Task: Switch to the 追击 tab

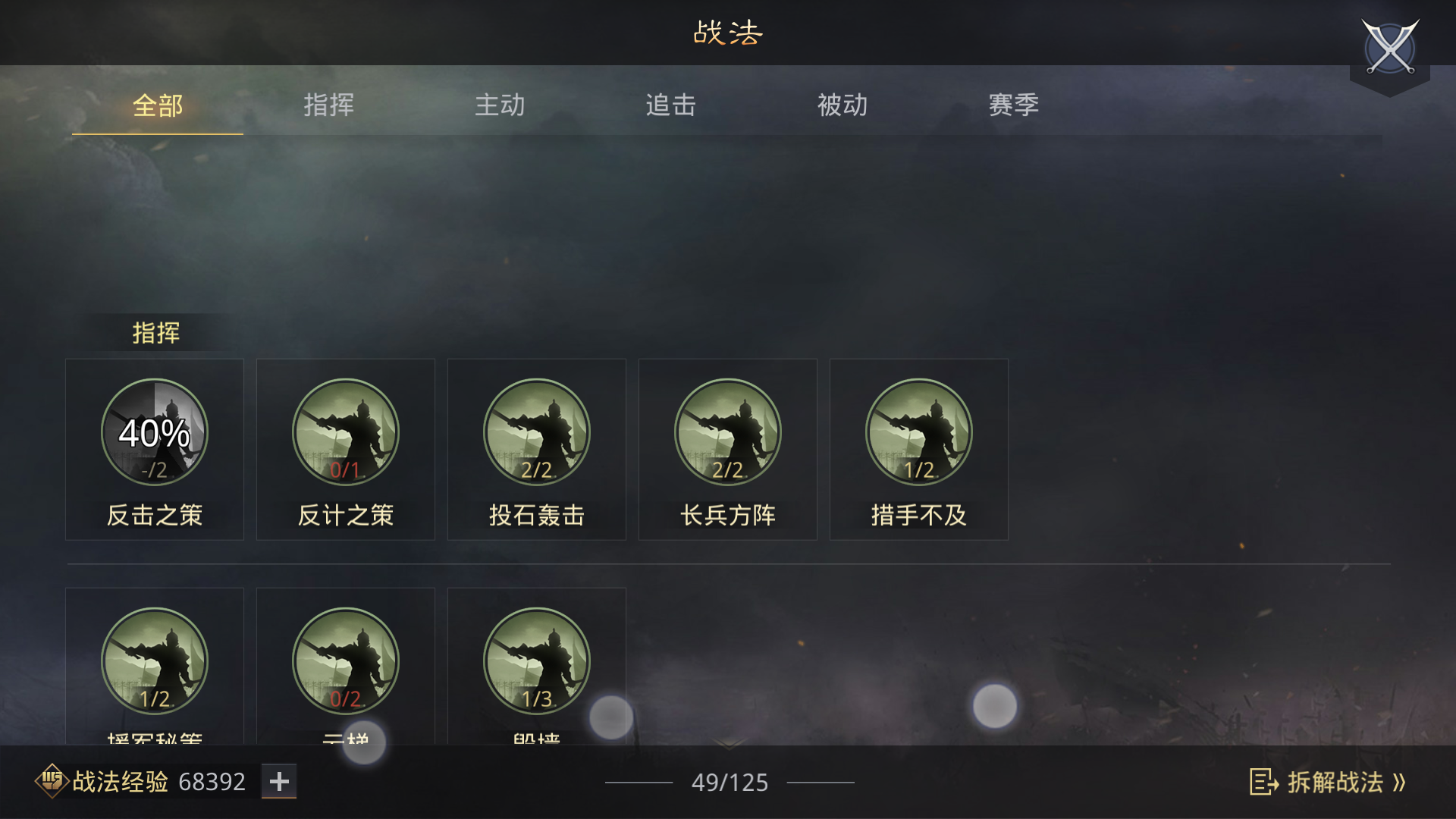Action: coord(671,105)
